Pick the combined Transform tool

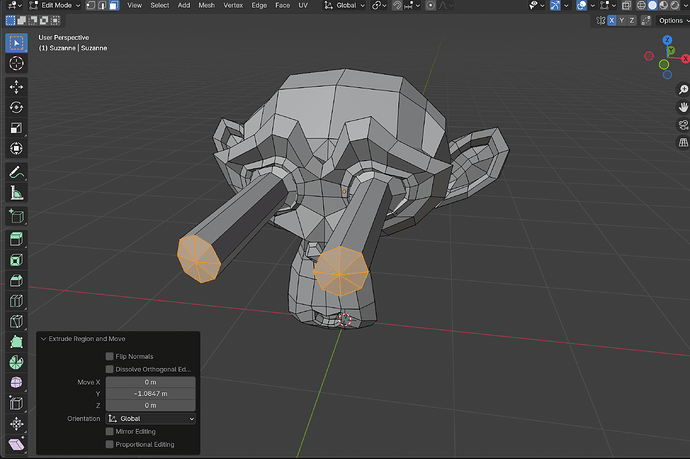(16, 148)
